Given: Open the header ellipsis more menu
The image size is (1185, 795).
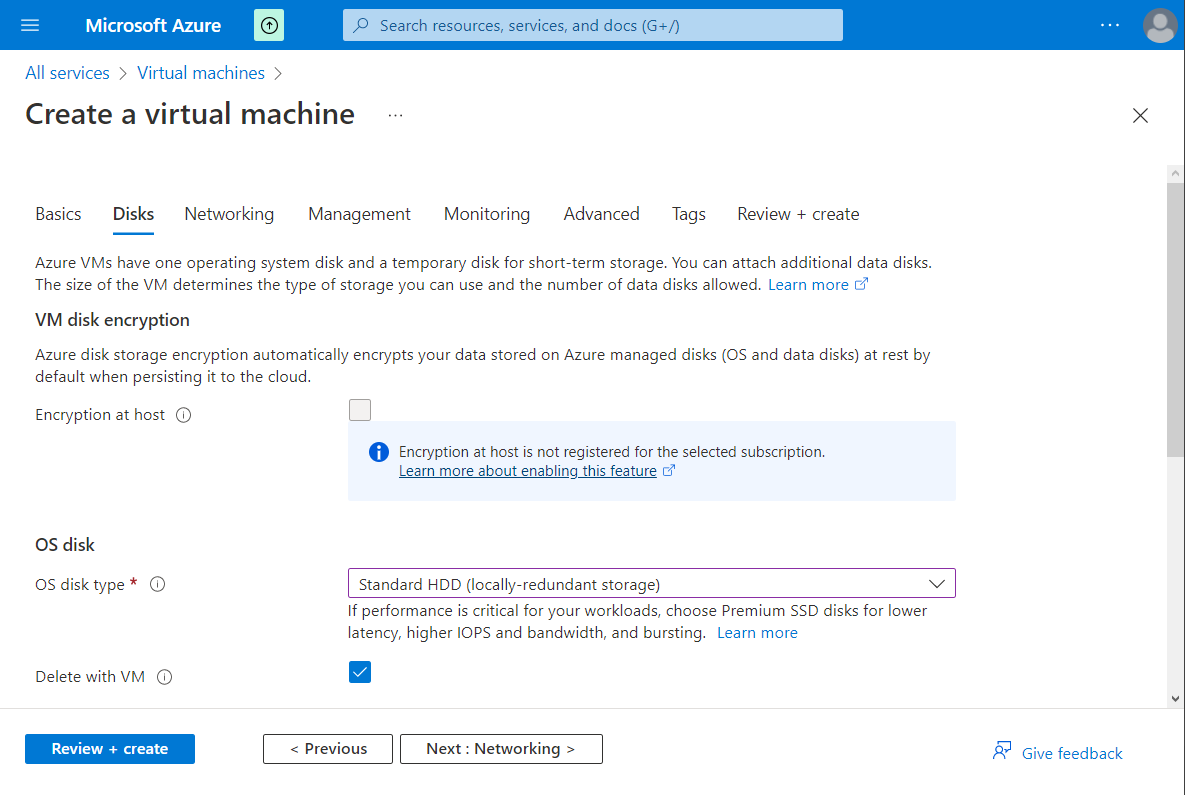Looking at the screenshot, I should pyautogui.click(x=1109, y=25).
